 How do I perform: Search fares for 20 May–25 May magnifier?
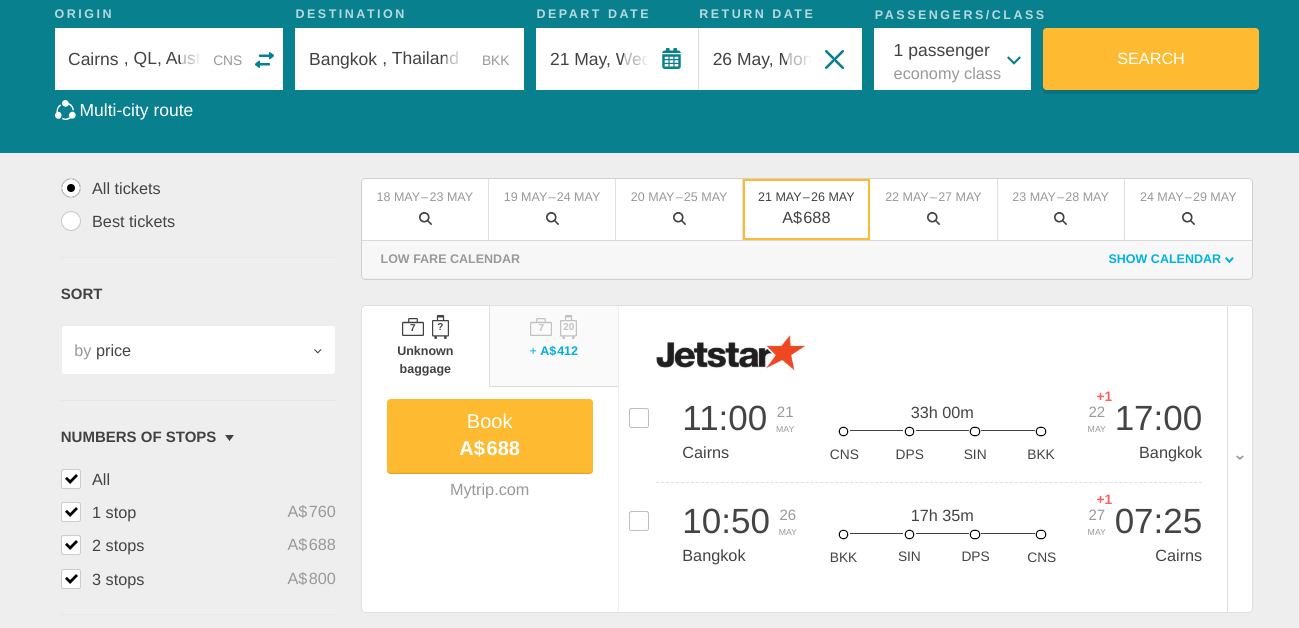(x=679, y=218)
